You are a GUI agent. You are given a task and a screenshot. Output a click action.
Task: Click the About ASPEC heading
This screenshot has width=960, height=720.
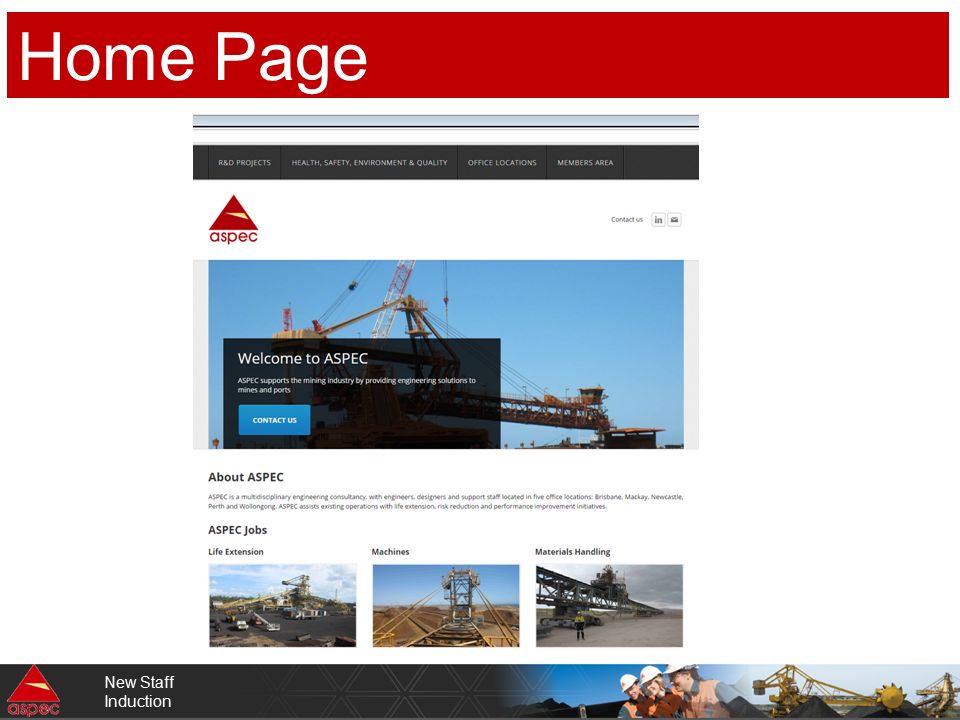(246, 477)
